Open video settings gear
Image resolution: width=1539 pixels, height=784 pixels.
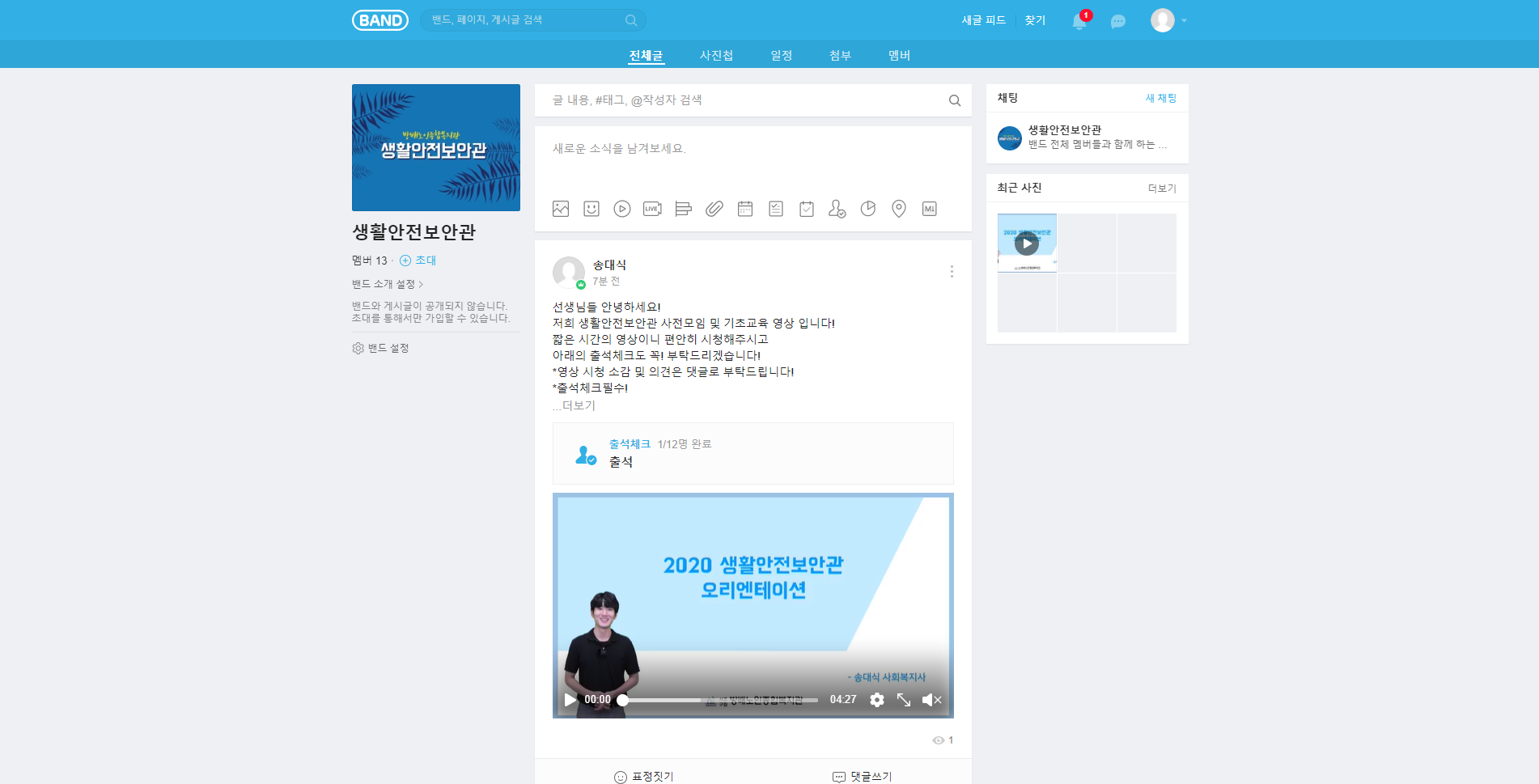coord(877,700)
